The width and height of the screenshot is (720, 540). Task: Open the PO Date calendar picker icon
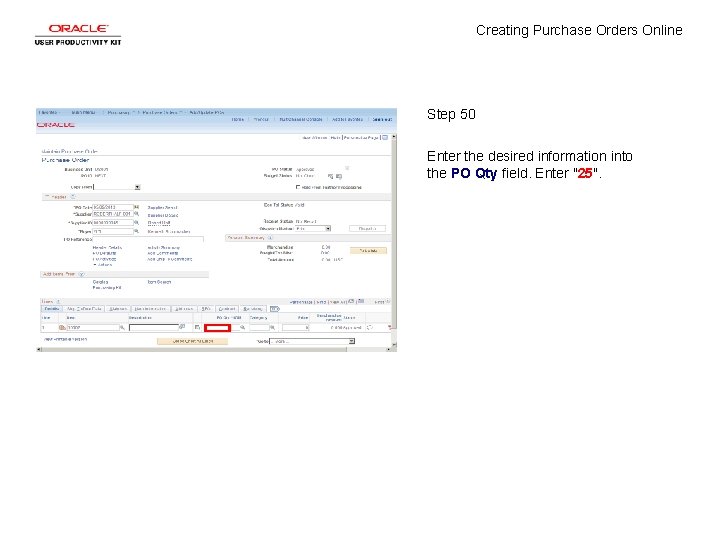[136, 207]
